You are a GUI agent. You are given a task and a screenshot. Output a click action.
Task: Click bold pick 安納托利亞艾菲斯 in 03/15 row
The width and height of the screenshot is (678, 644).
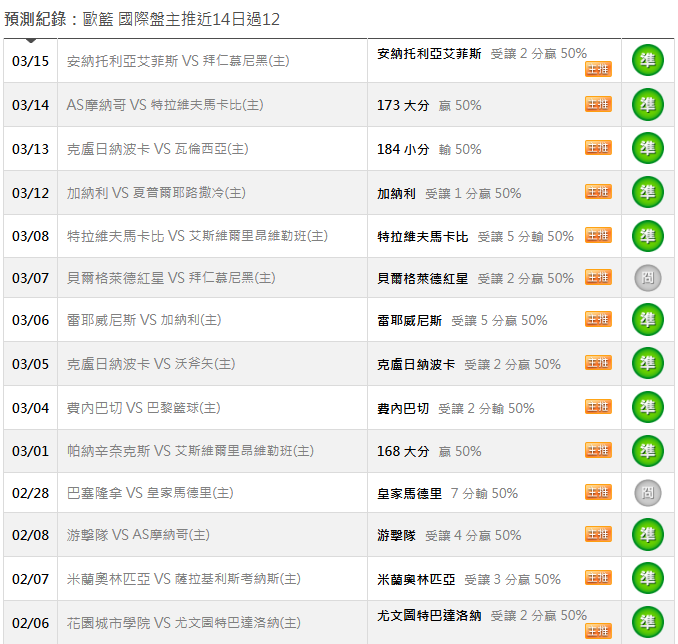[x=429, y=54]
